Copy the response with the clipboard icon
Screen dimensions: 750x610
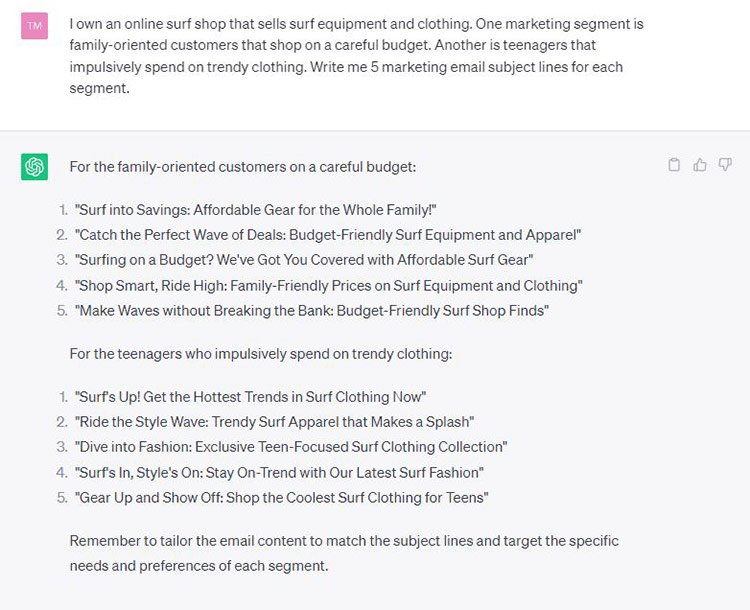point(675,165)
